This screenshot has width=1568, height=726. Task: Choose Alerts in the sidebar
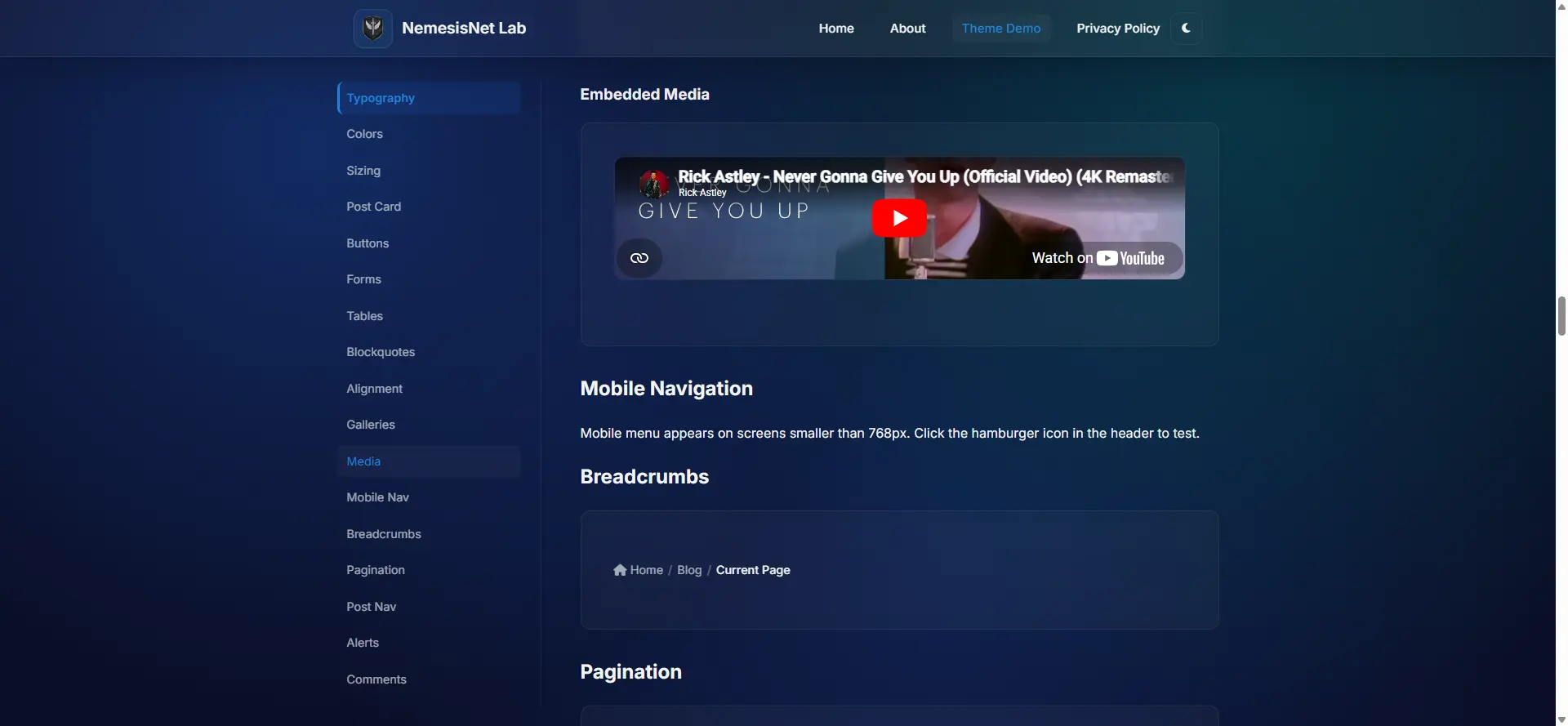[429, 643]
